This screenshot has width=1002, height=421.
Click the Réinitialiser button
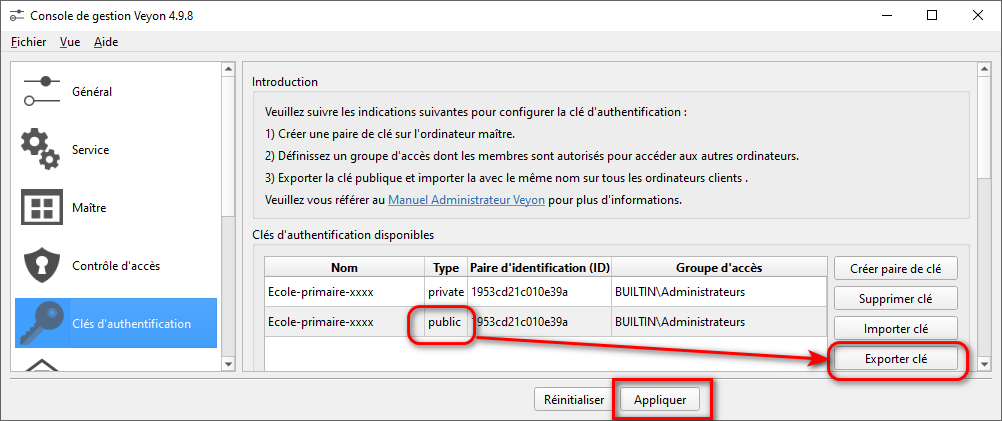pyautogui.click(x=574, y=400)
